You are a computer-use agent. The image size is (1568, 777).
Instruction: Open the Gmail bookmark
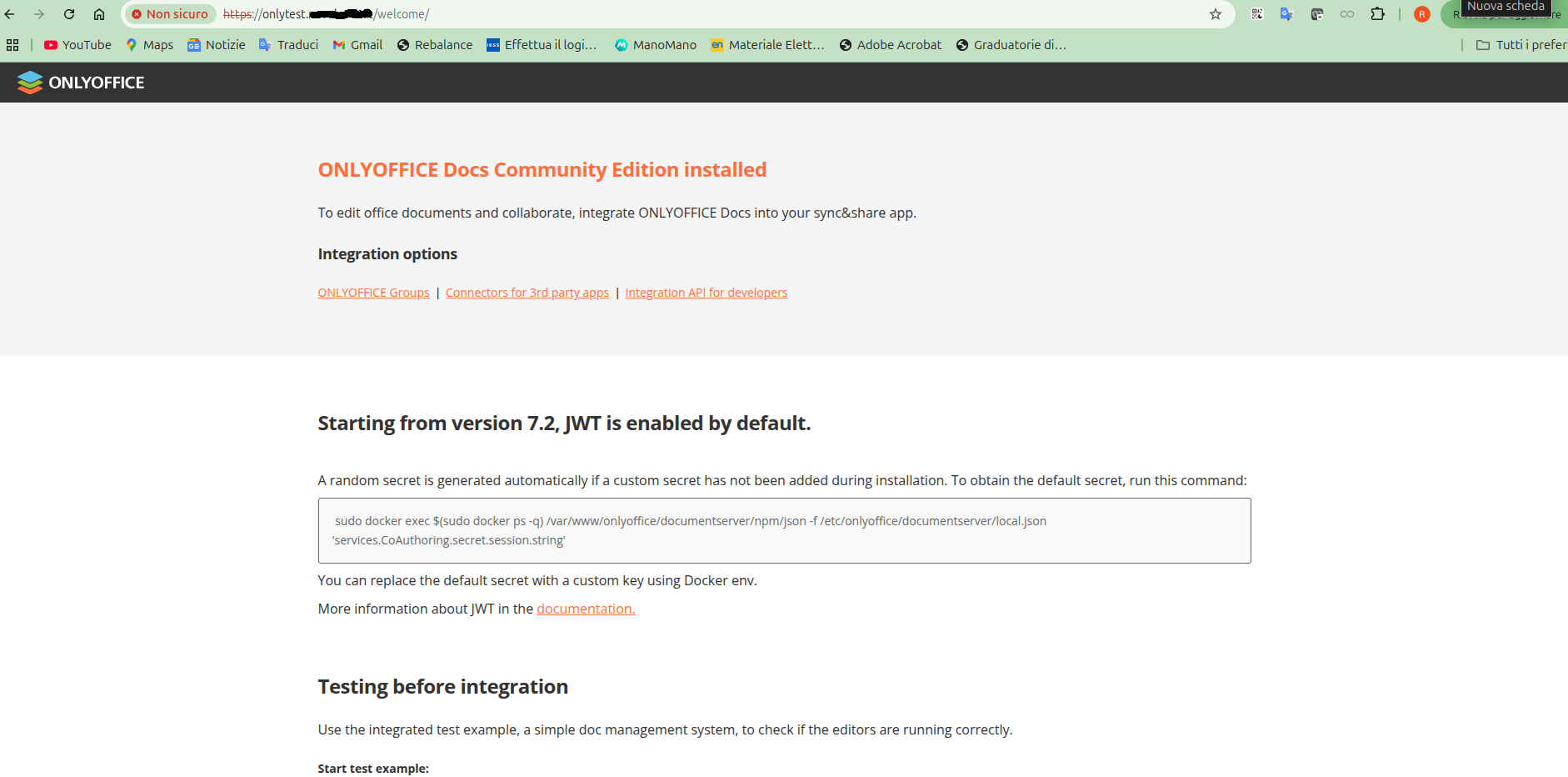pyautogui.click(x=357, y=45)
